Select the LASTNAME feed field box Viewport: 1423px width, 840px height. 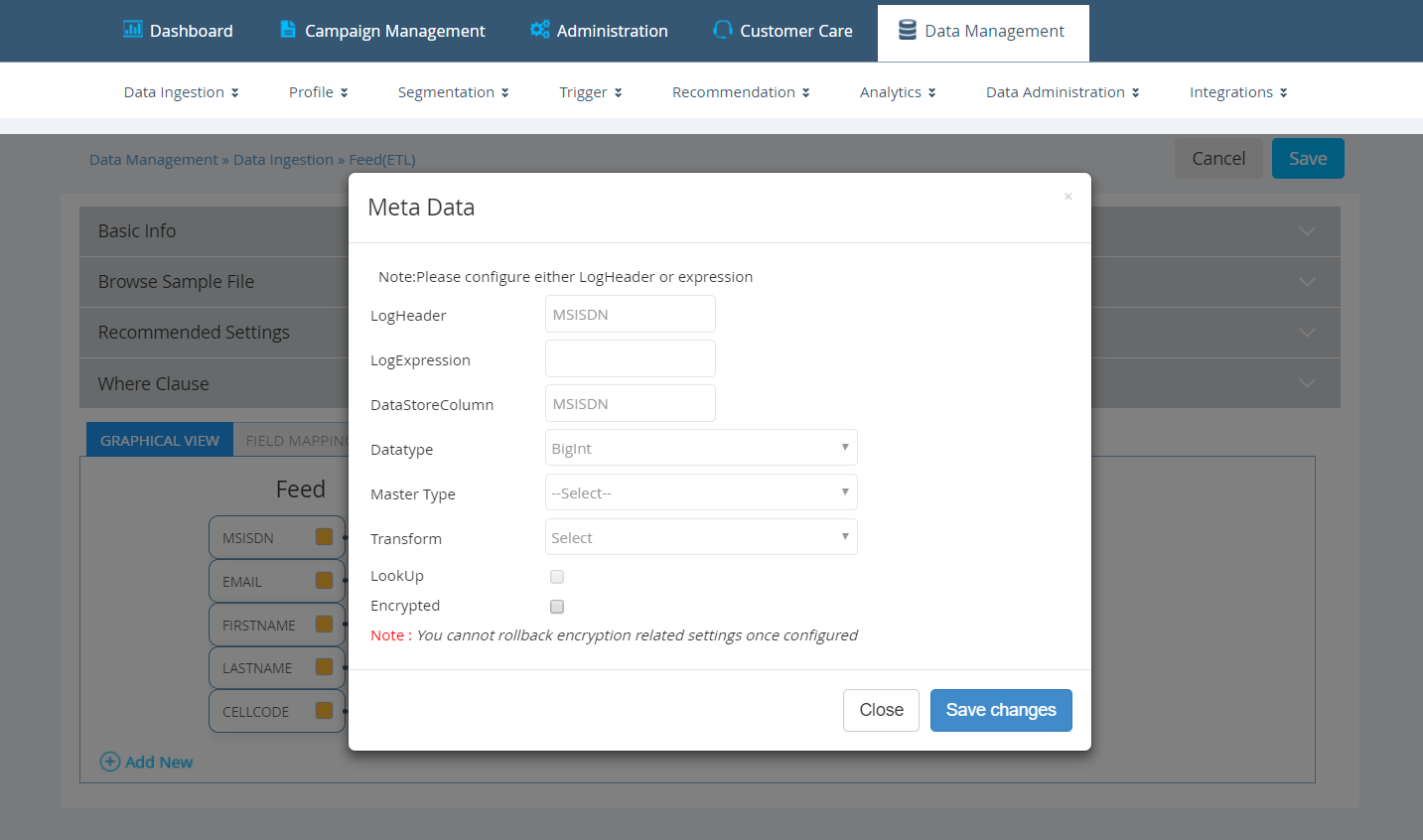pyautogui.click(x=276, y=667)
